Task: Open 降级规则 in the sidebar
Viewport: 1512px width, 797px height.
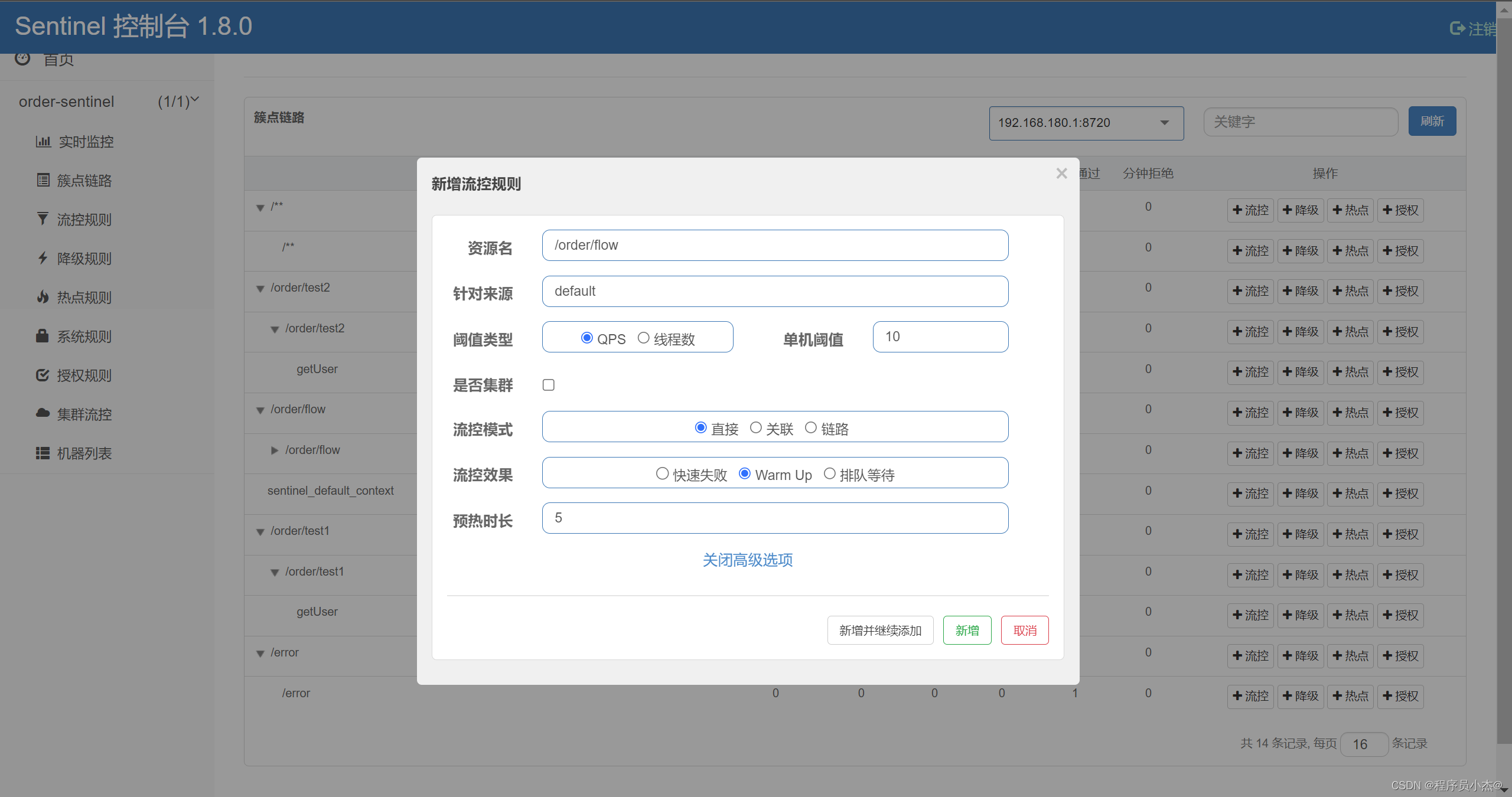Action: (x=84, y=259)
